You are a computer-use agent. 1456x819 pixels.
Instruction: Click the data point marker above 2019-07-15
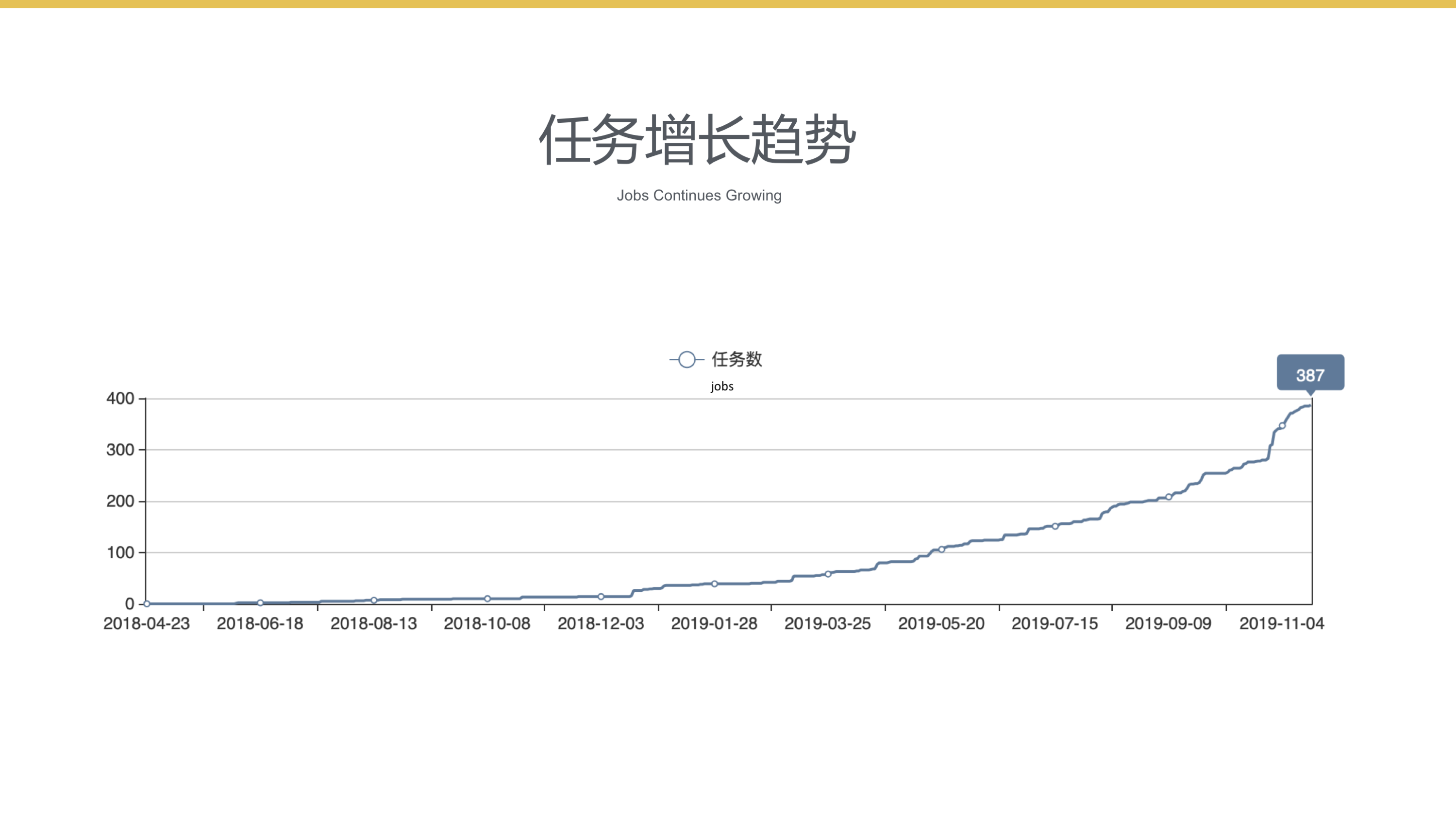(1054, 527)
